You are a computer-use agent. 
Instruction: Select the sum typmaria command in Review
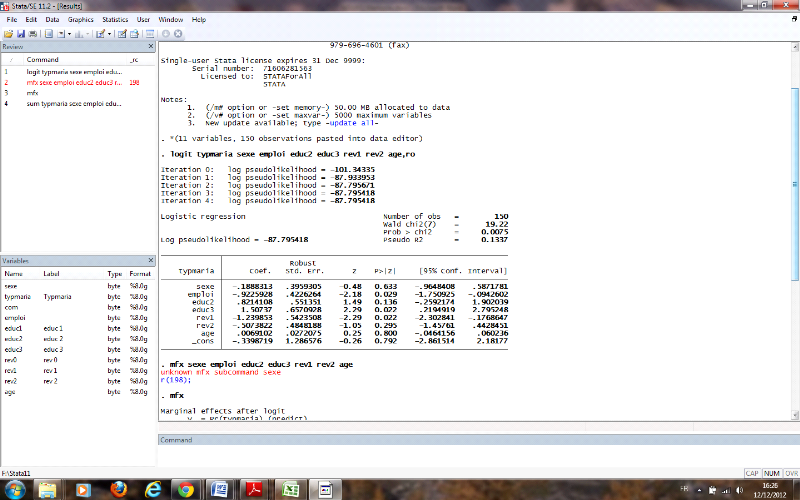click(x=60, y=103)
